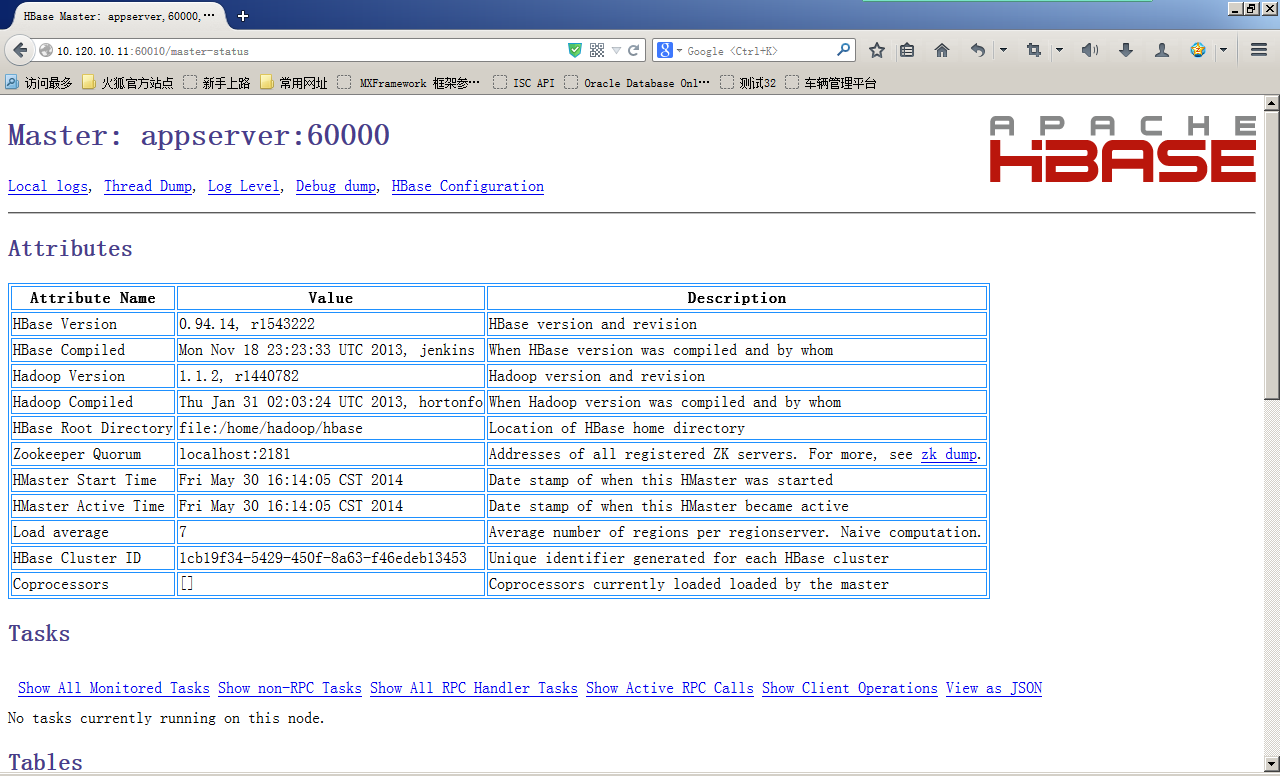This screenshot has width=1280, height=776.
Task: Open the Oracle Database Onl bookmark
Action: point(637,83)
